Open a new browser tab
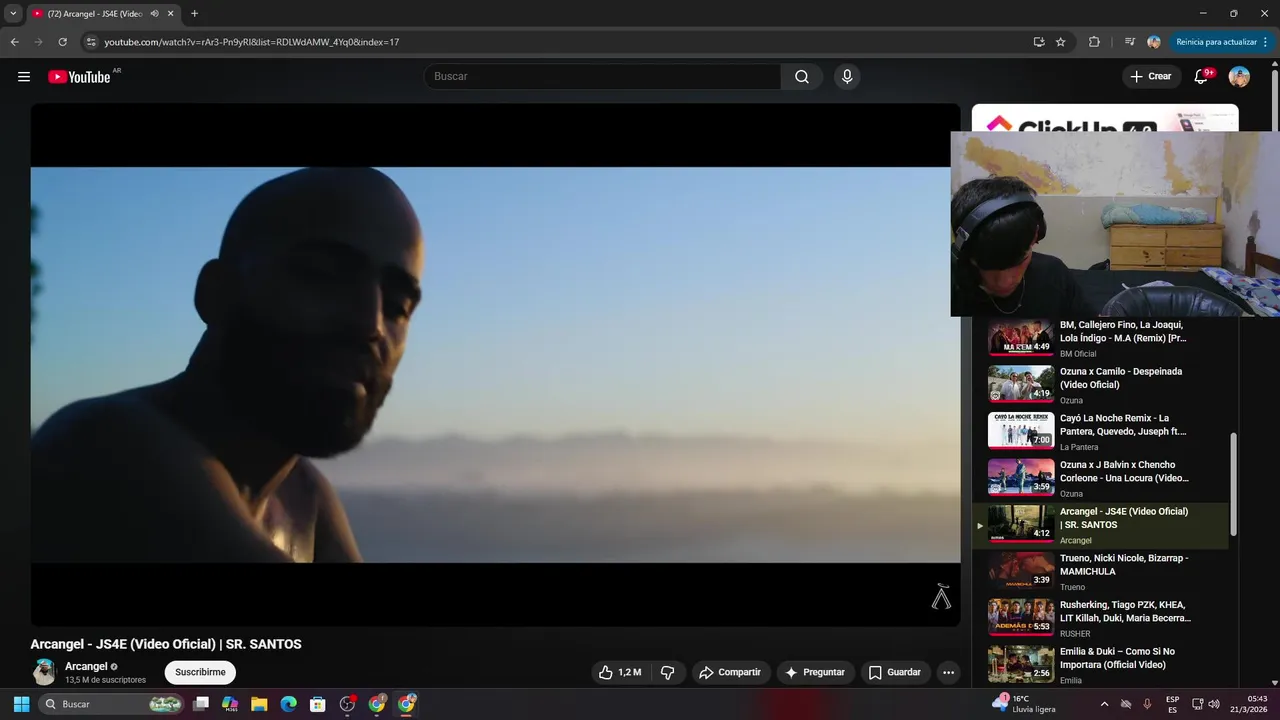 194,14
